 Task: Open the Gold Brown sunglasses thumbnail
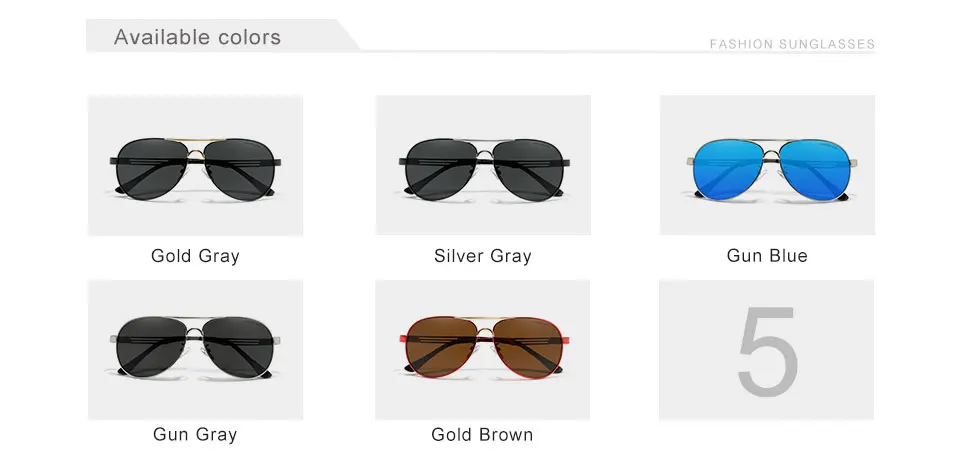482,350
